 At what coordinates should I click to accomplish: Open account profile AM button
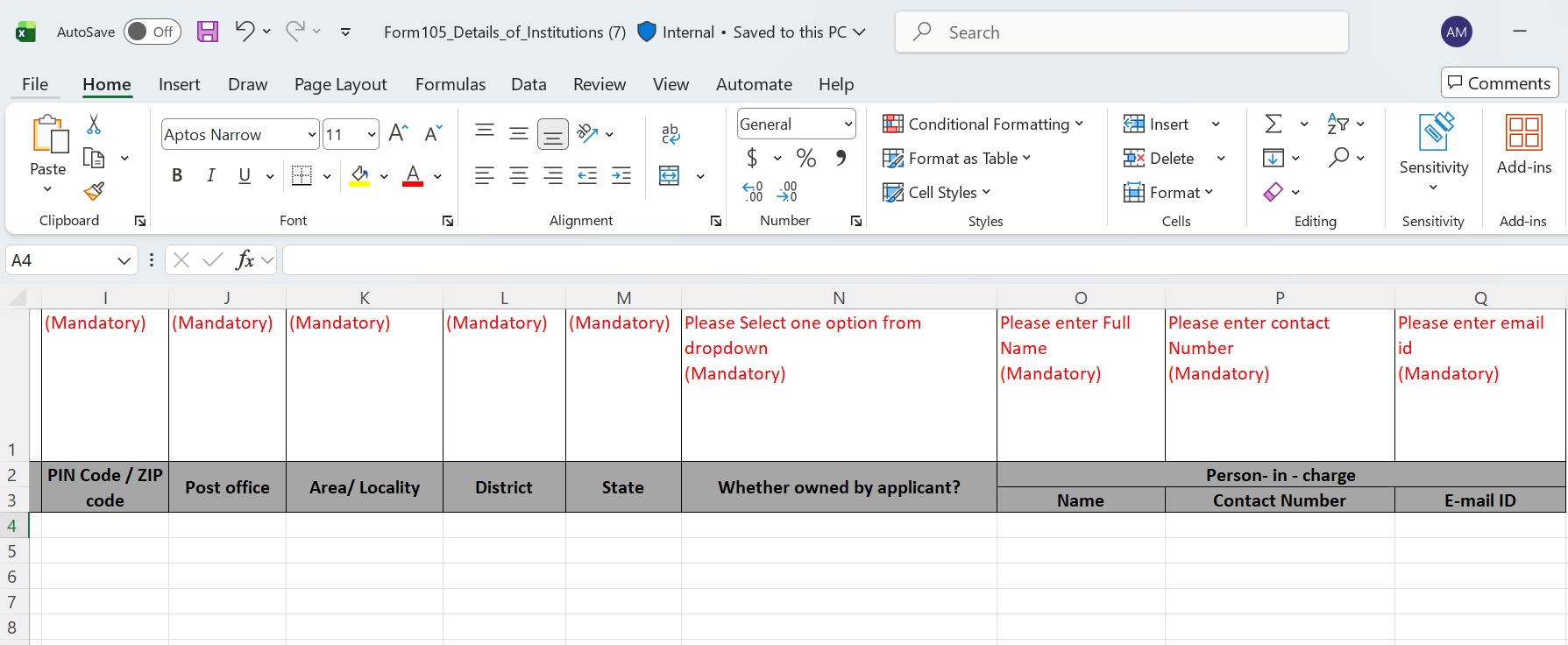(x=1456, y=32)
